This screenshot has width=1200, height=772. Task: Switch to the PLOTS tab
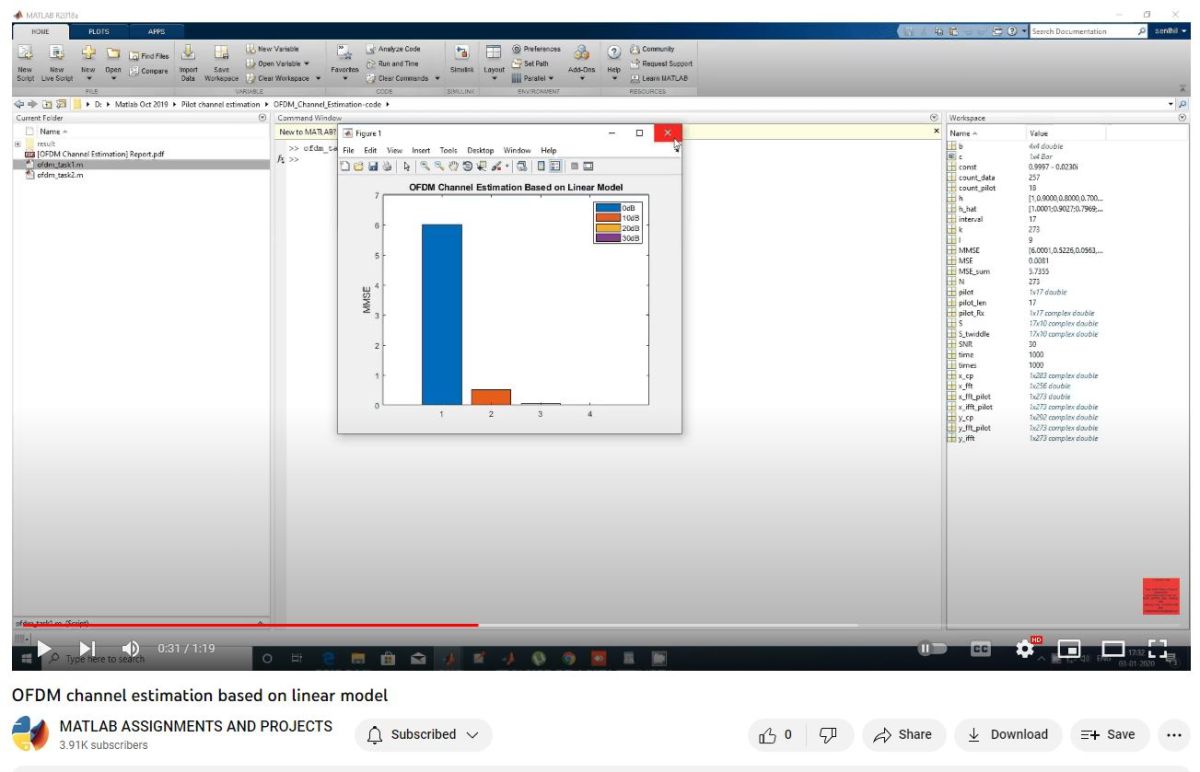[100, 31]
